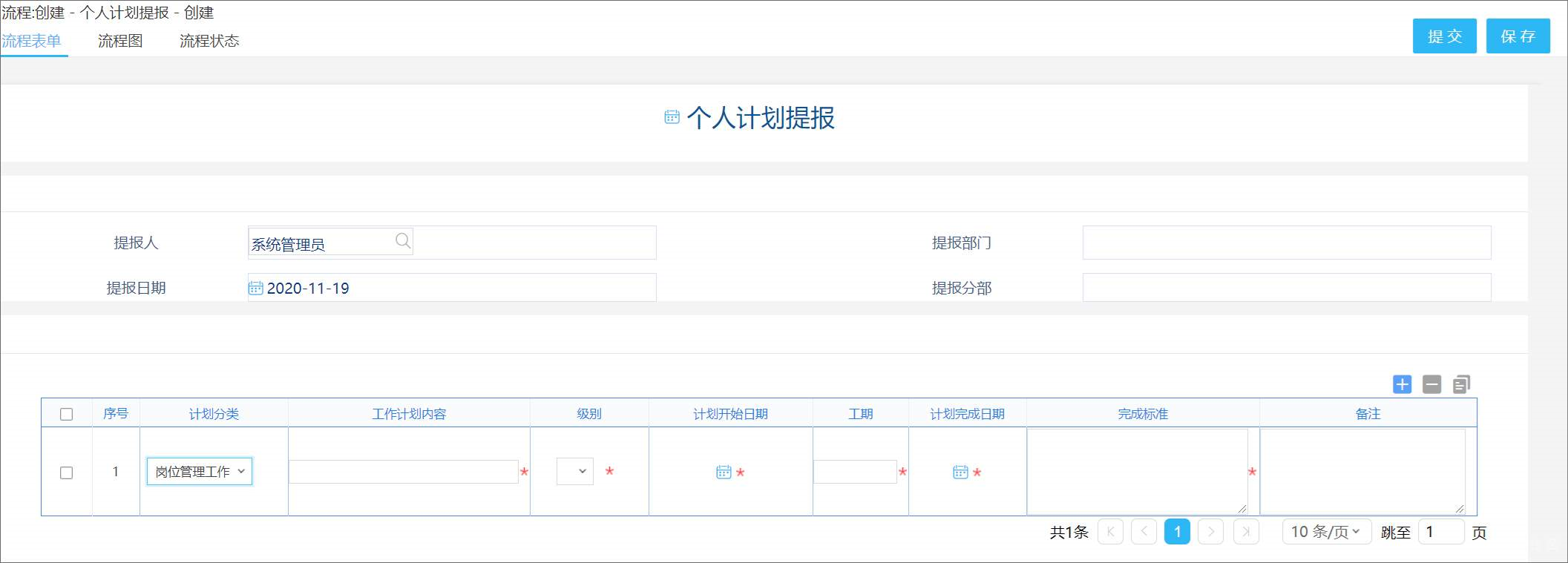The width and height of the screenshot is (1568, 563).
Task: Check the row 1 checkbox
Action: coord(66,473)
